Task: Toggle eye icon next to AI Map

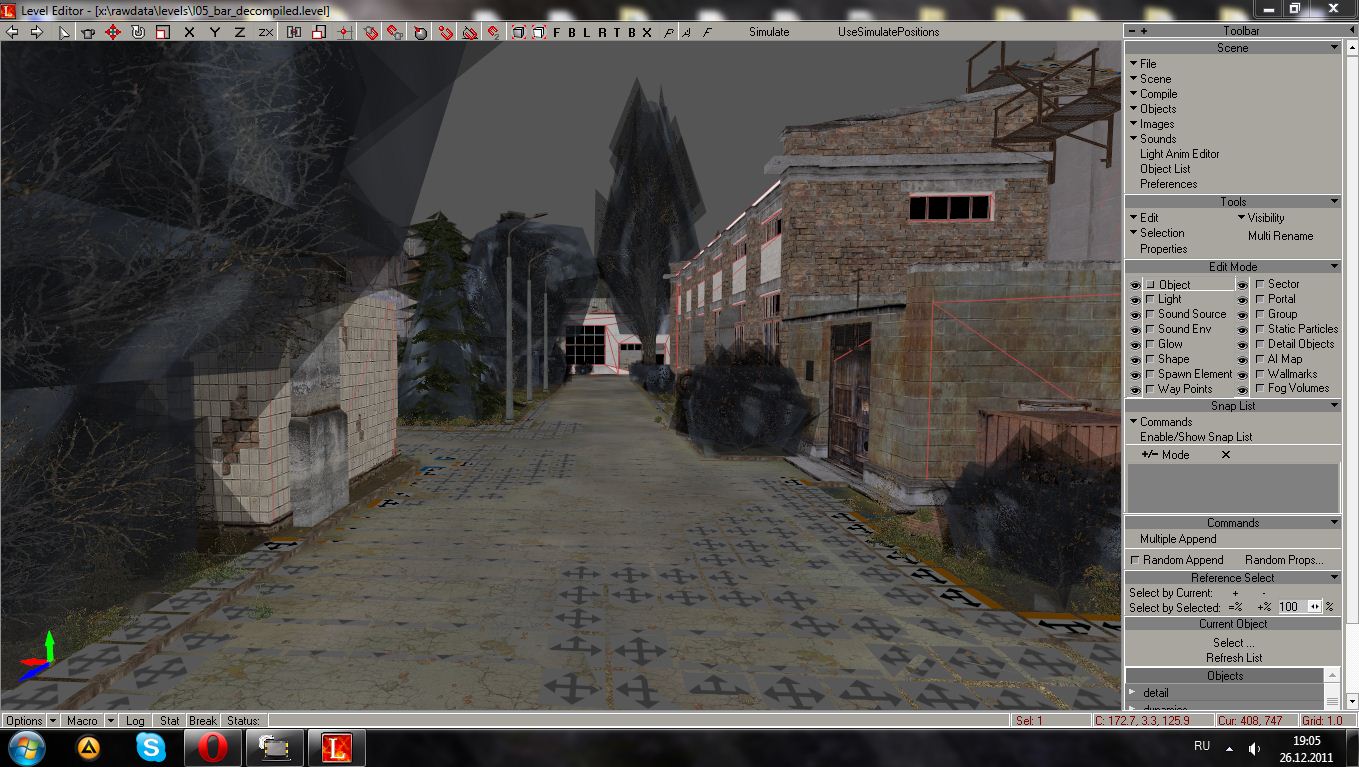Action: tap(1243, 360)
